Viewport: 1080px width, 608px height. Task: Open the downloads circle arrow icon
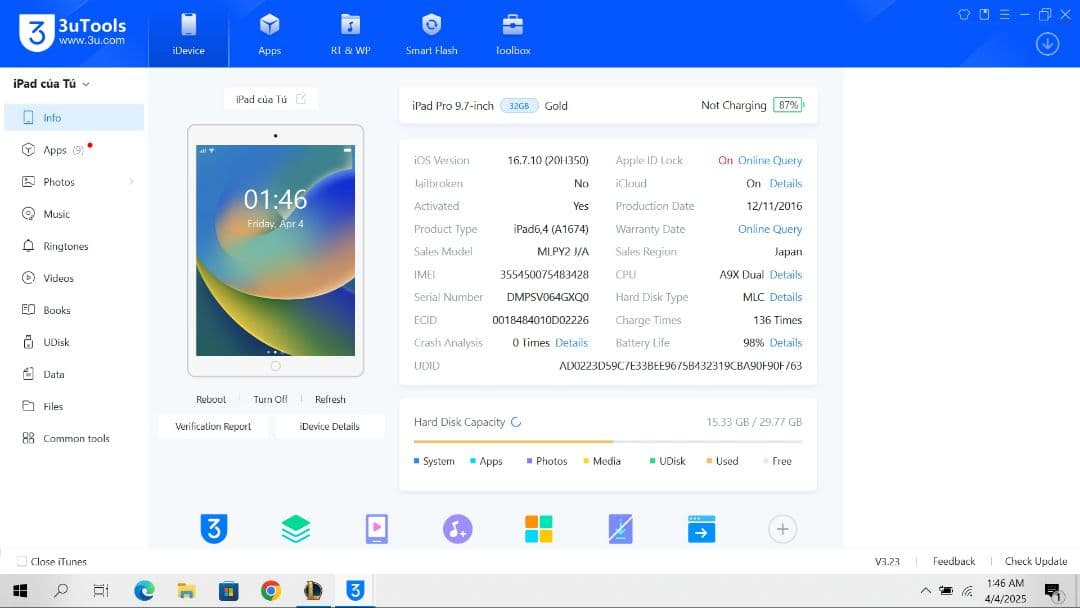click(1047, 44)
